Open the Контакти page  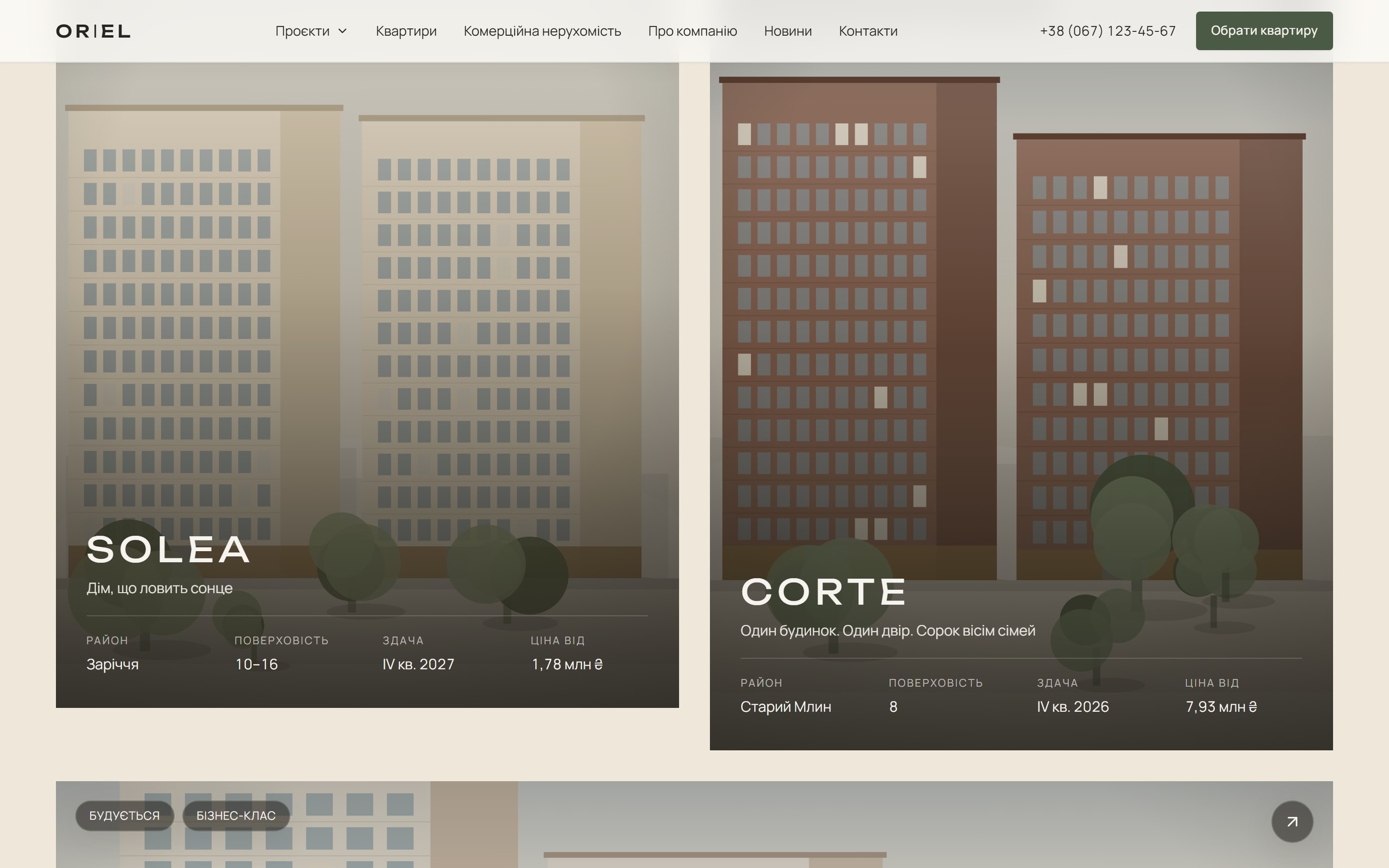click(868, 31)
